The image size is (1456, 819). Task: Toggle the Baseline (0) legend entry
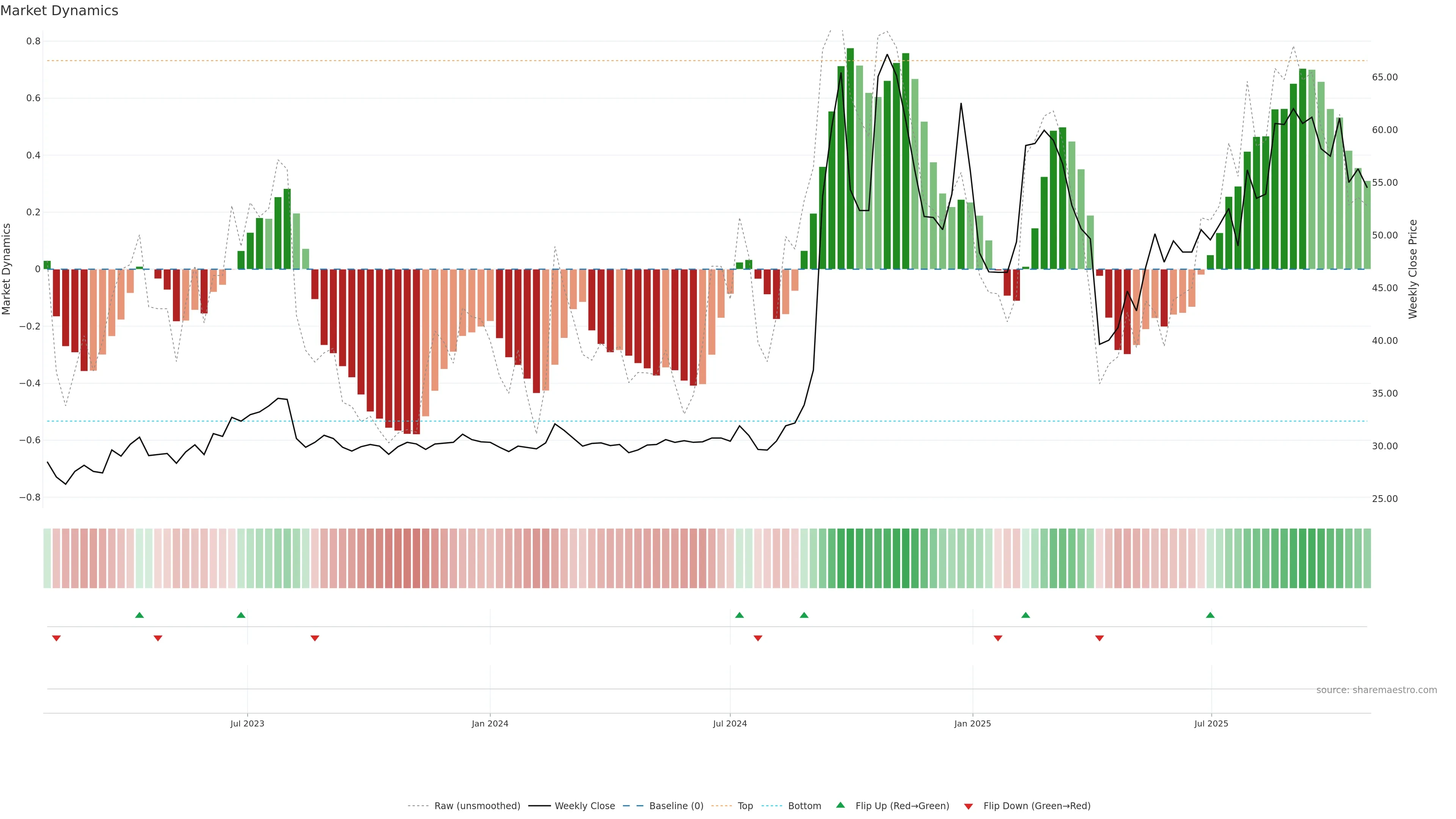click(x=676, y=806)
